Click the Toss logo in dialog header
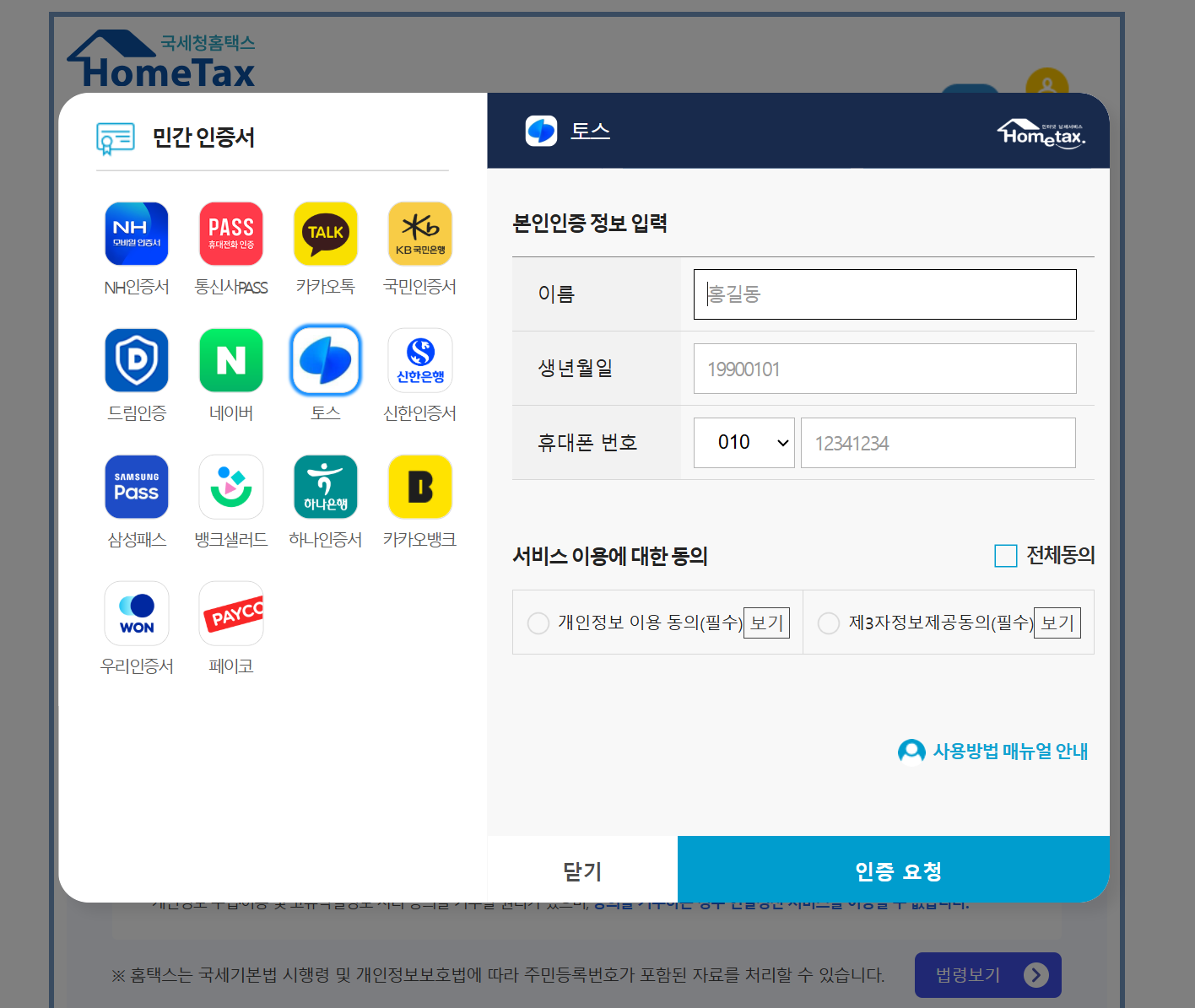 coord(541,131)
